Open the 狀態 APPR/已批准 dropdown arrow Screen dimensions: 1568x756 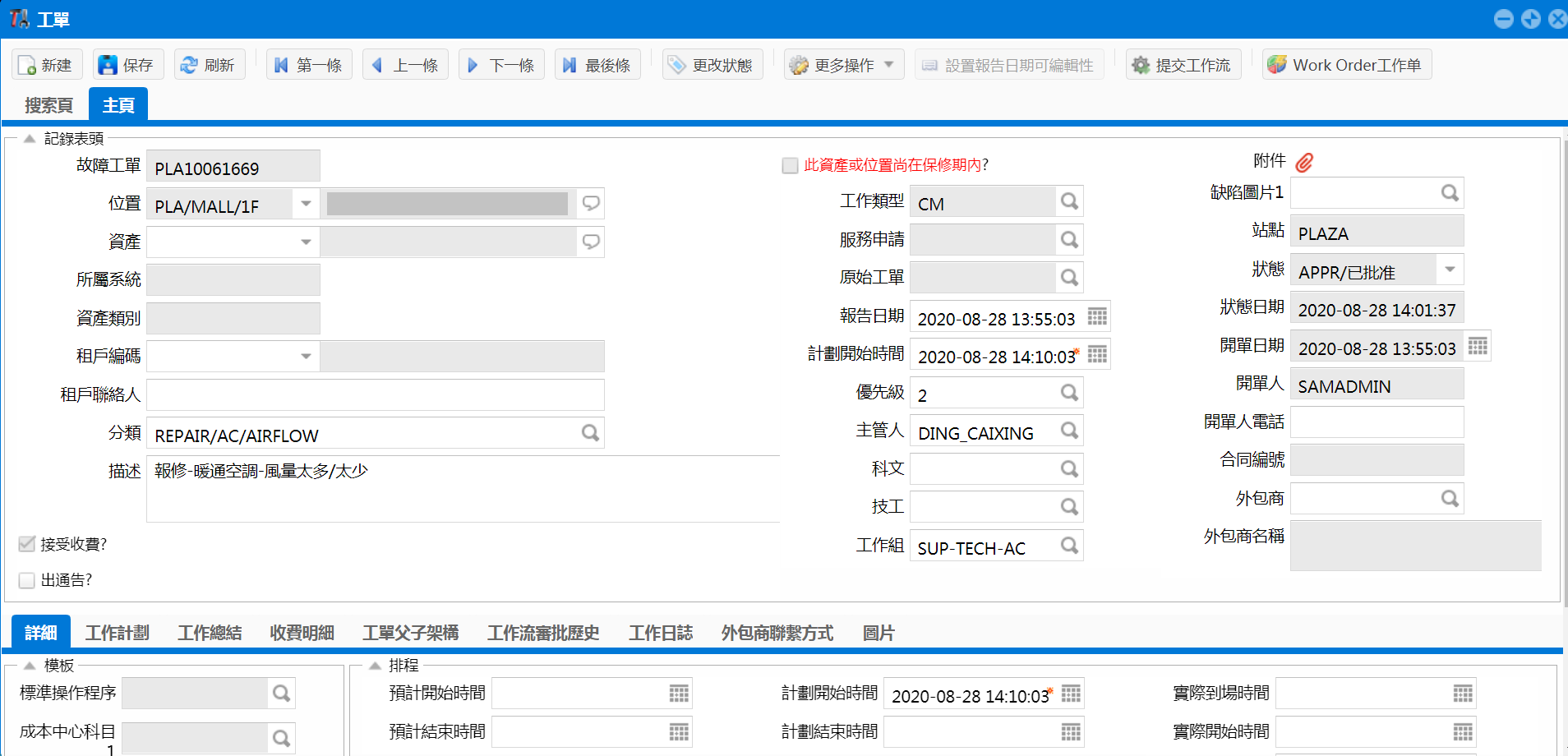[1450, 270]
